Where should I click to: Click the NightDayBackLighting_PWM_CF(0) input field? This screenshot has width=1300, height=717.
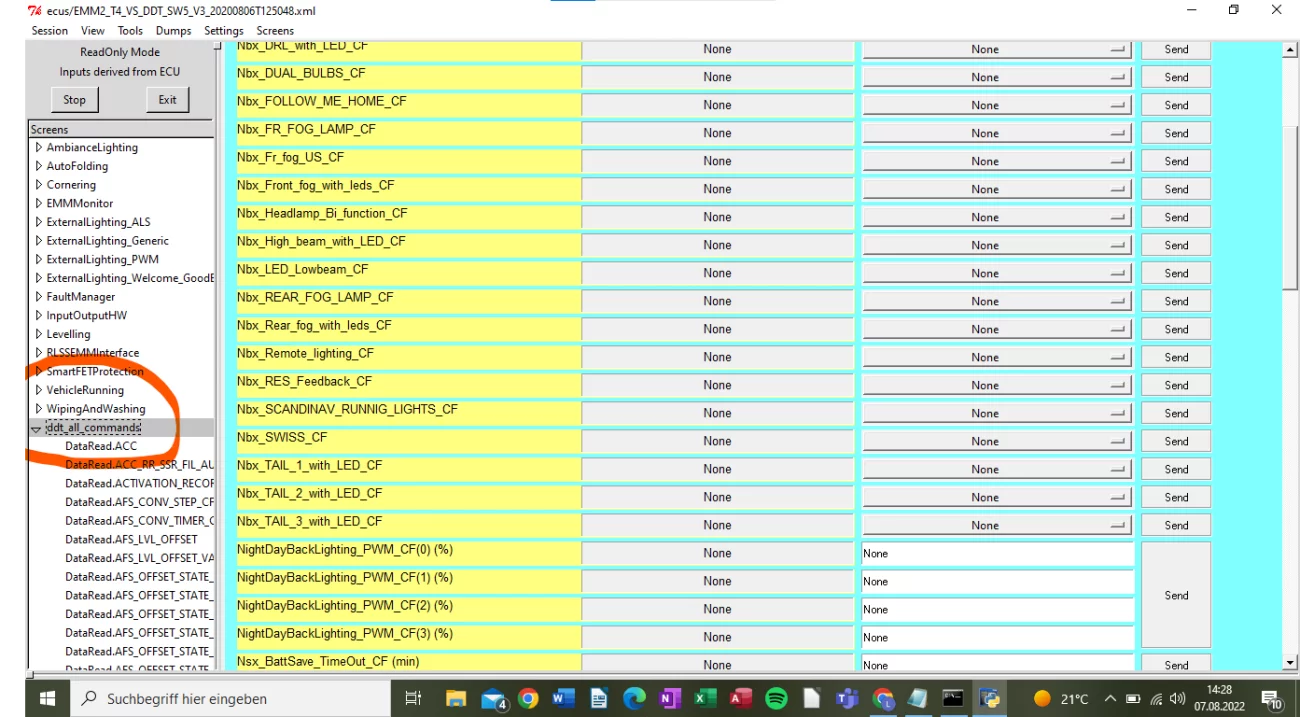click(x=997, y=553)
